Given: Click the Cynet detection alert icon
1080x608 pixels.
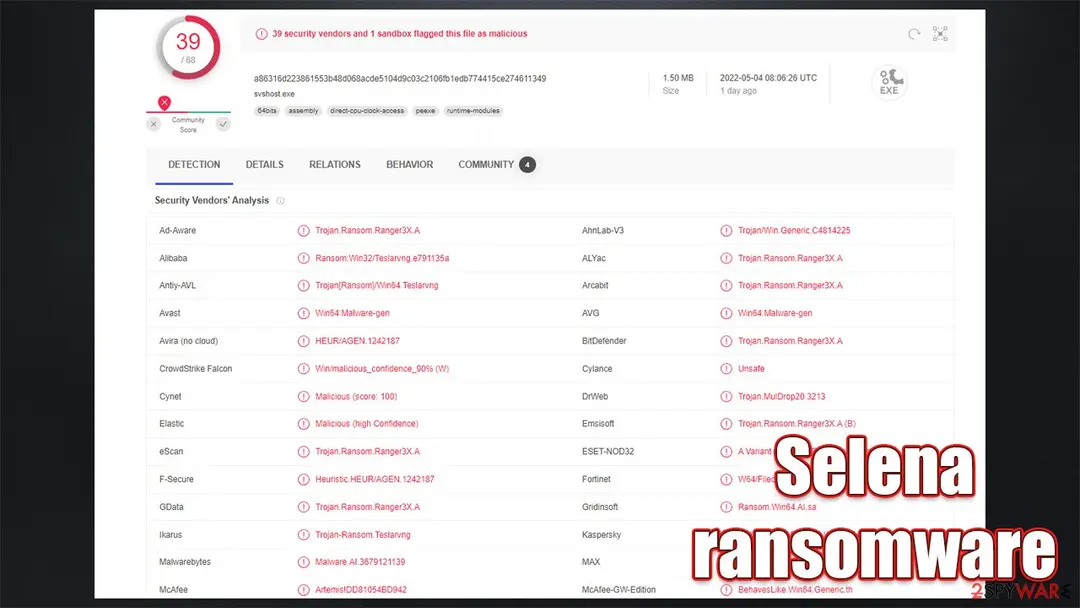Looking at the screenshot, I should [x=303, y=397].
